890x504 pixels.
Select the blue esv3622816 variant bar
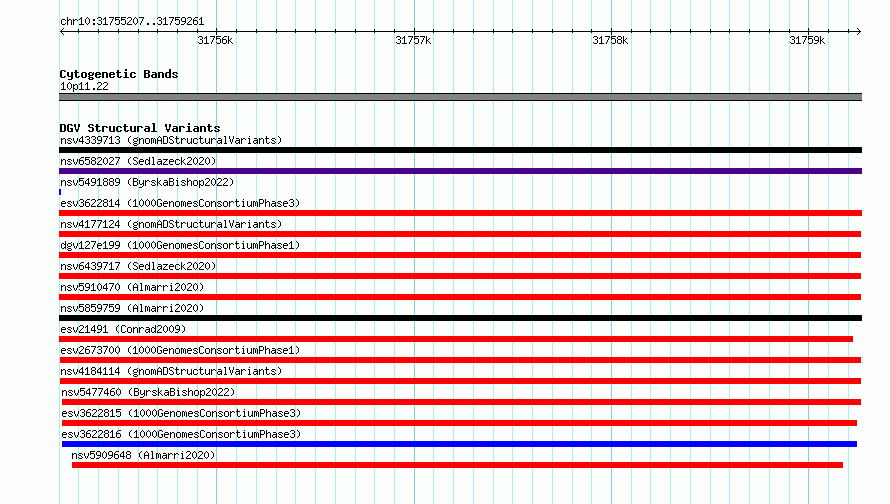[x=459, y=444]
